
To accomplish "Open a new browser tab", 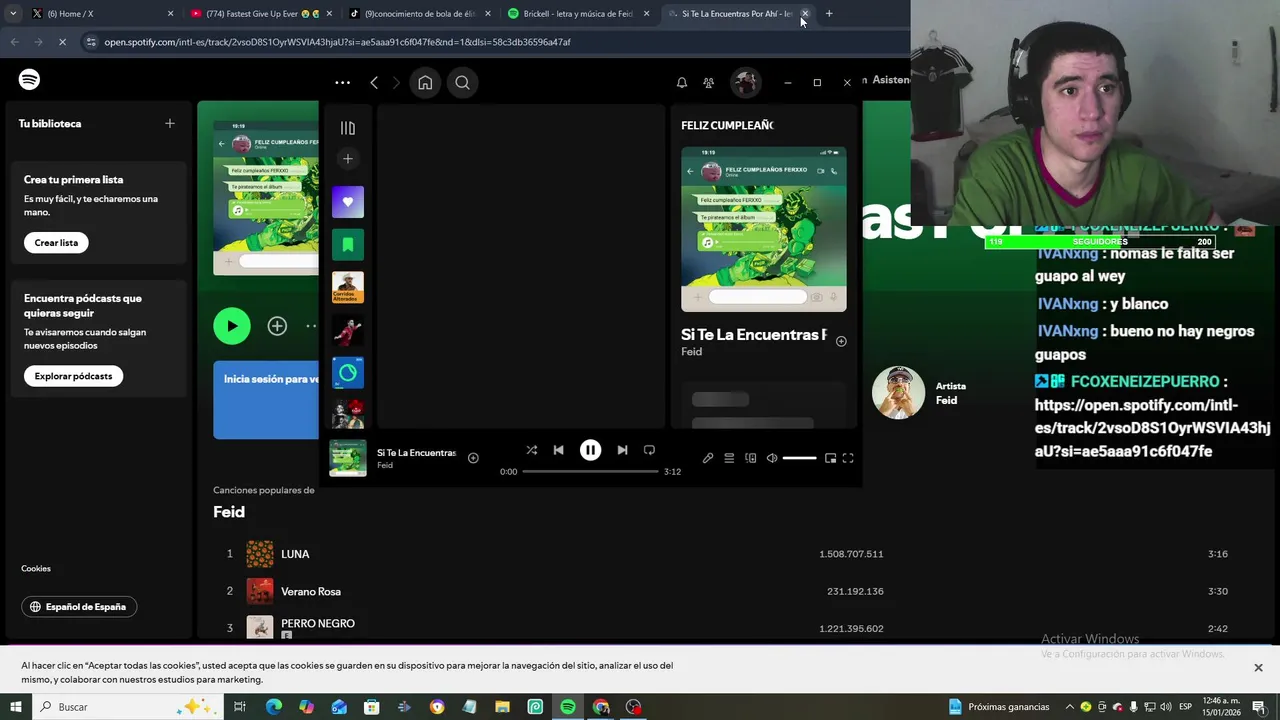I will [x=829, y=14].
